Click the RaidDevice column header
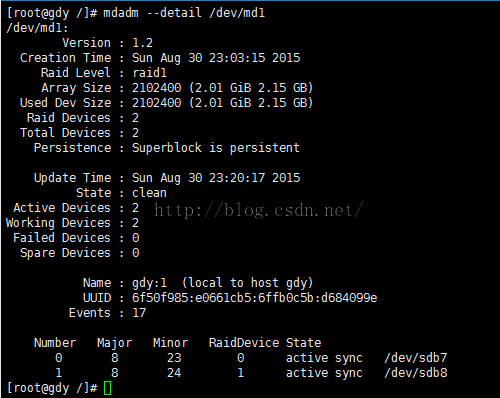Screen dimensions: 500x398 pyautogui.click(x=244, y=343)
